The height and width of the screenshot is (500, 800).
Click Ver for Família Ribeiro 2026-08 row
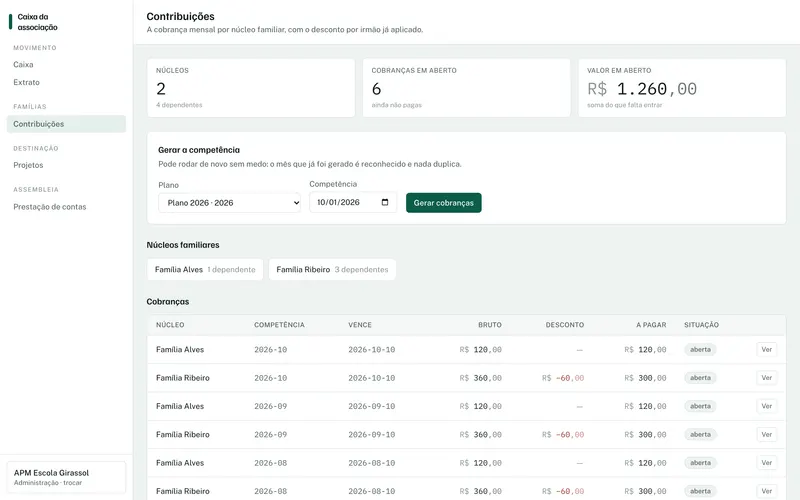click(766, 491)
